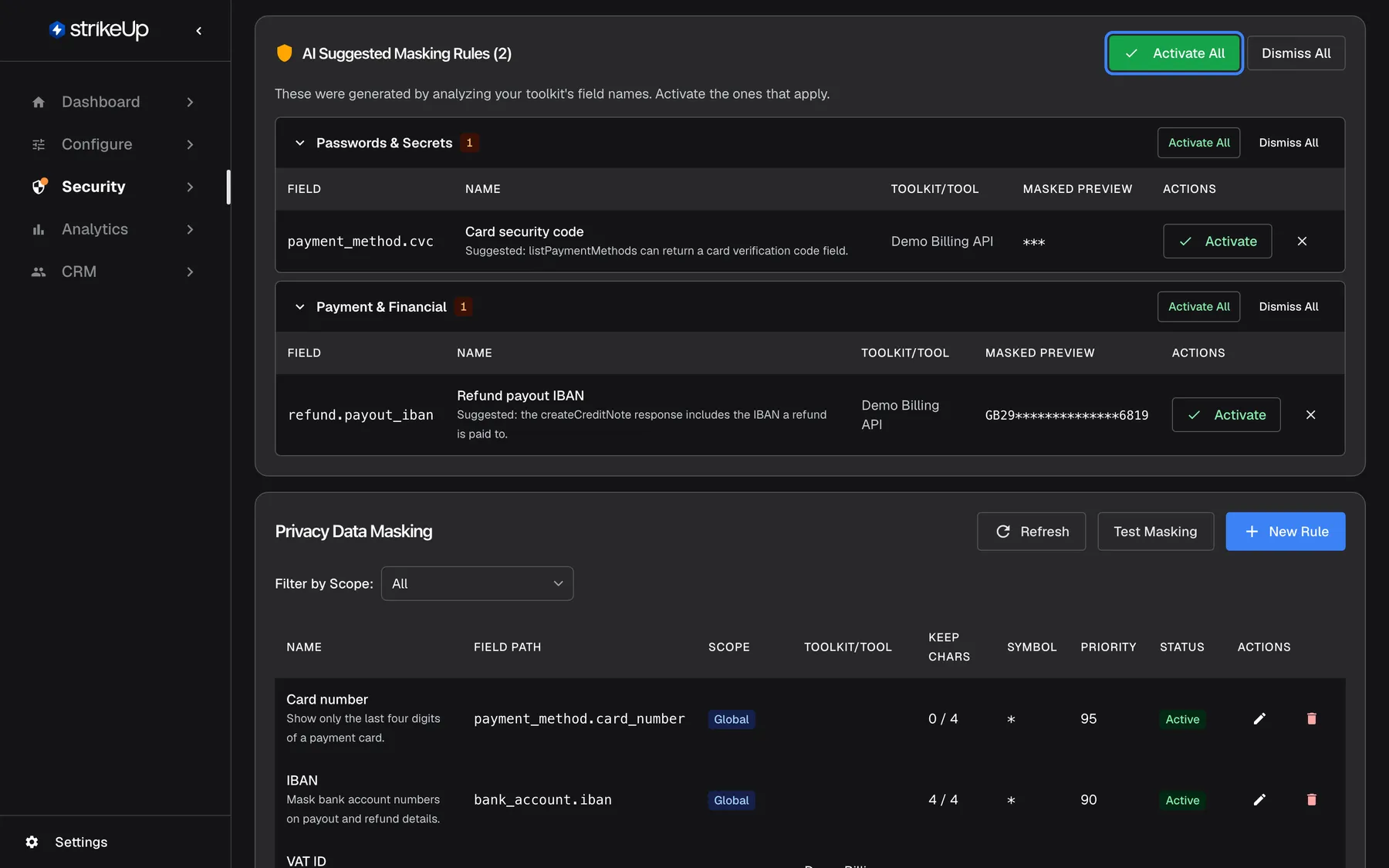Open the Filter by Scope dropdown
Viewport: 1389px width, 868px height.
(477, 583)
